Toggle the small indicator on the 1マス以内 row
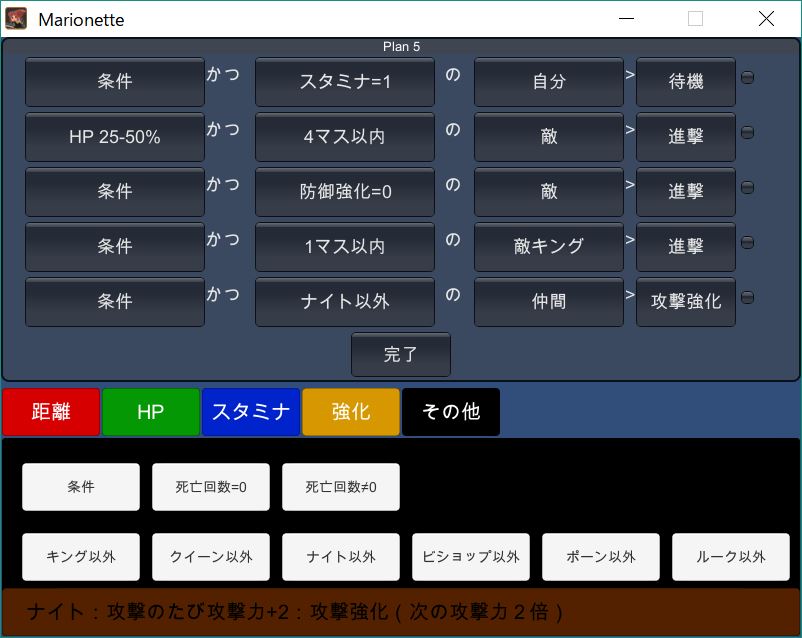Screen dimensions: 802x638 pyautogui.click(x=747, y=242)
